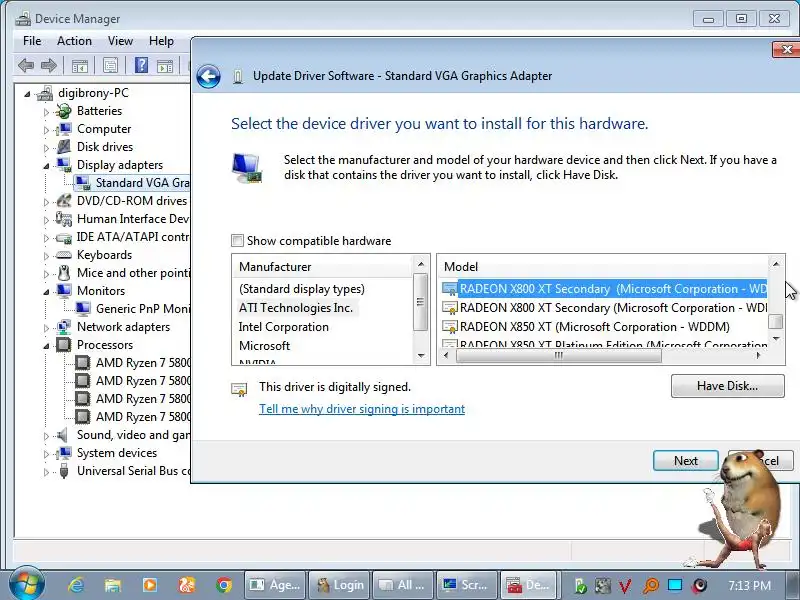Expand the System devices node

(46, 454)
